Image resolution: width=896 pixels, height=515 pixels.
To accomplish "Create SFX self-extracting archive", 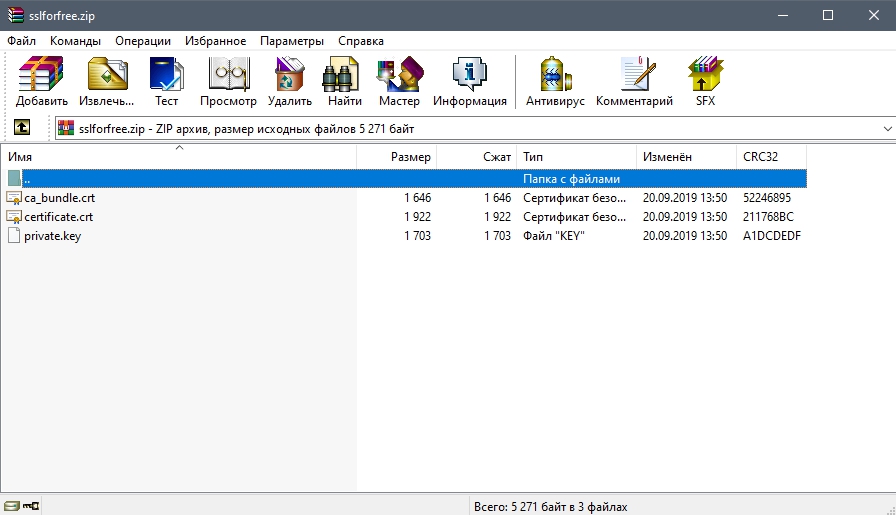I will [705, 82].
